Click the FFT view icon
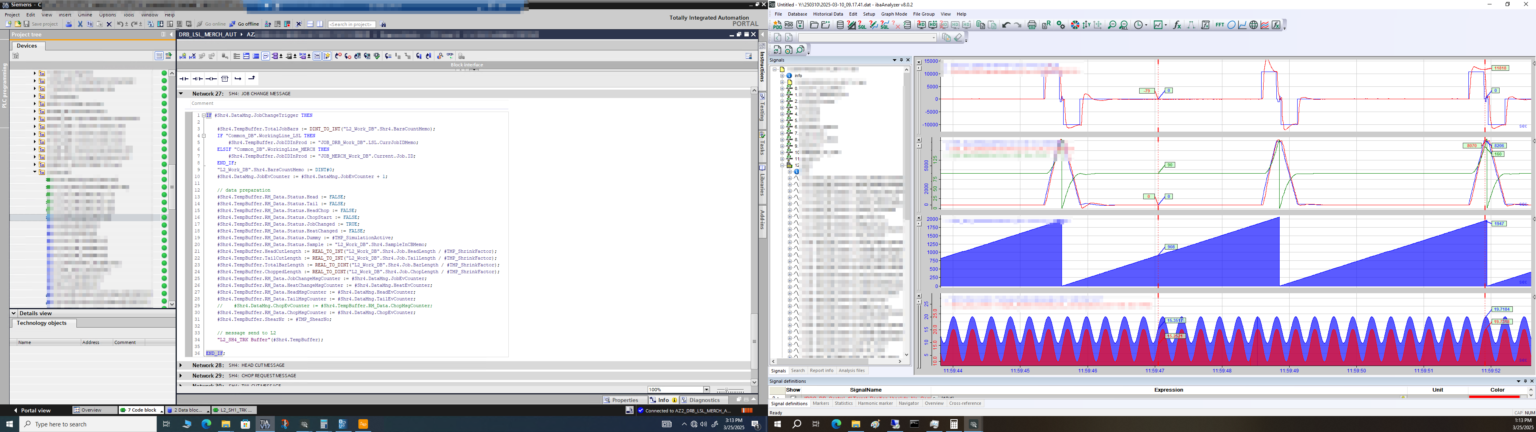This screenshot has height=432, width=1536. (x=1217, y=25)
